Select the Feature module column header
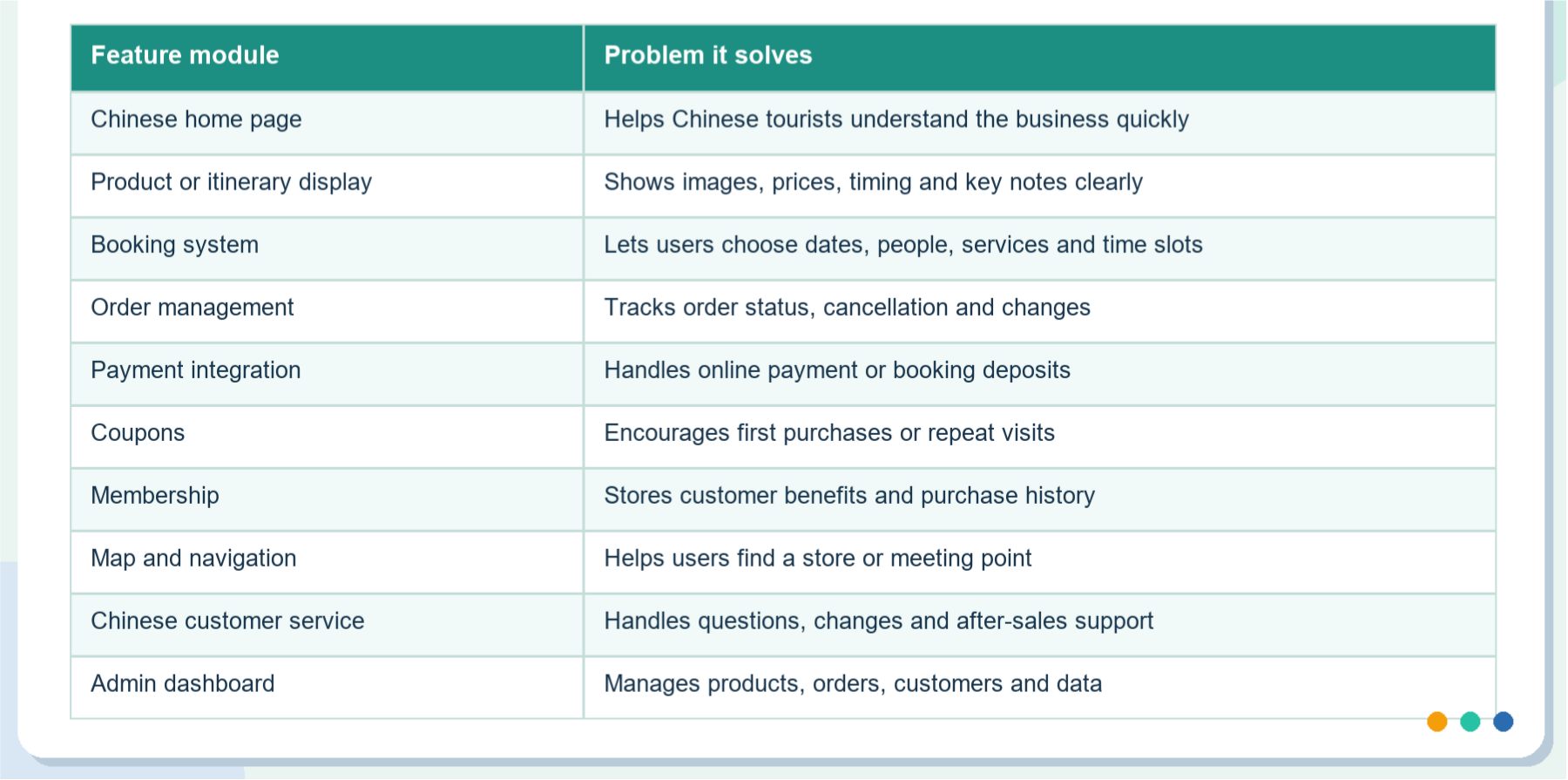This screenshot has width=1568, height=780. coord(327,58)
